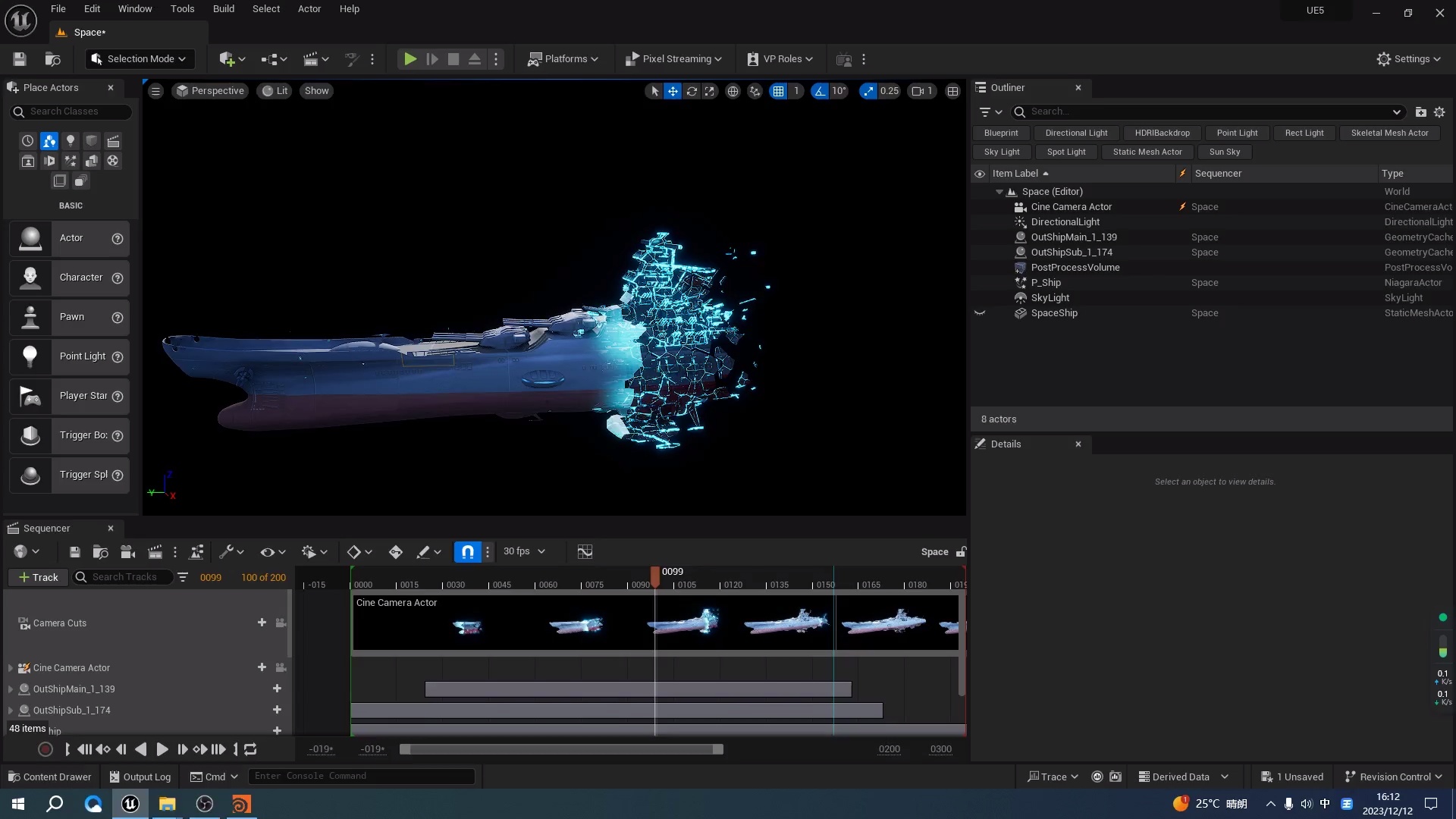Viewport: 1456px width, 819px height.
Task: Open the Build menu
Action: click(223, 9)
